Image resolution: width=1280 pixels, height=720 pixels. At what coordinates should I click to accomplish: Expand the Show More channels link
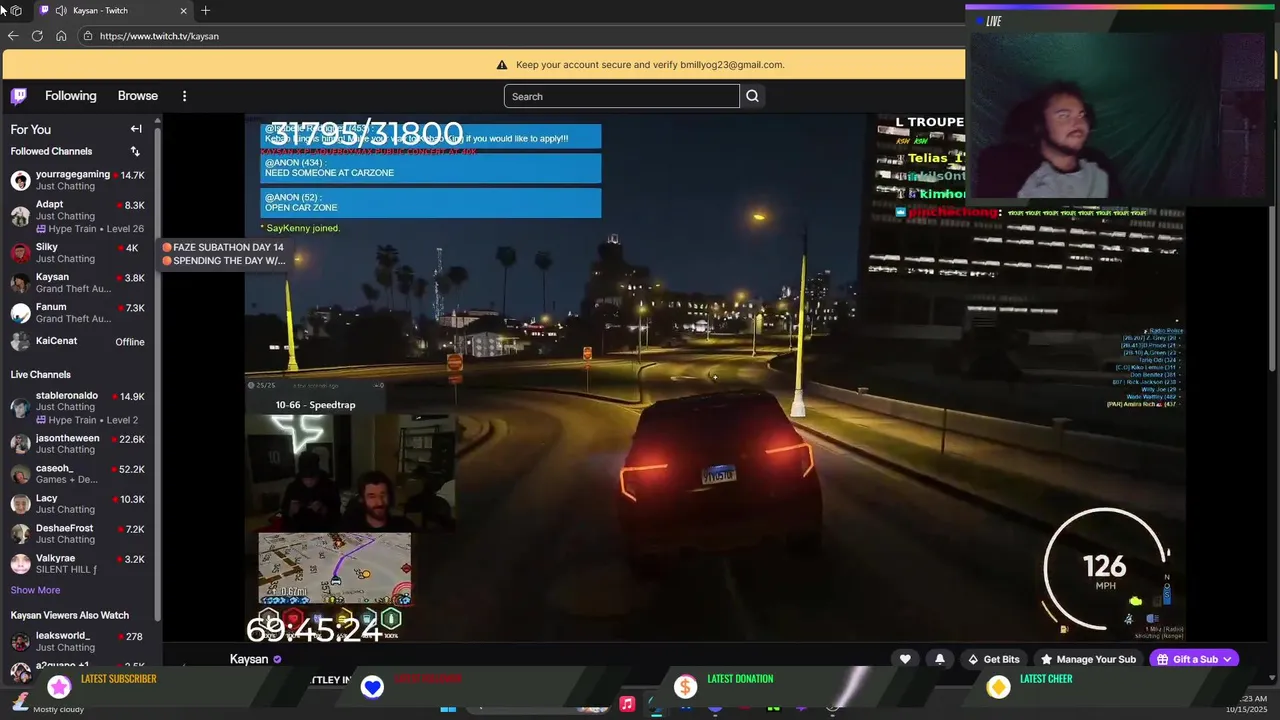[x=35, y=590]
